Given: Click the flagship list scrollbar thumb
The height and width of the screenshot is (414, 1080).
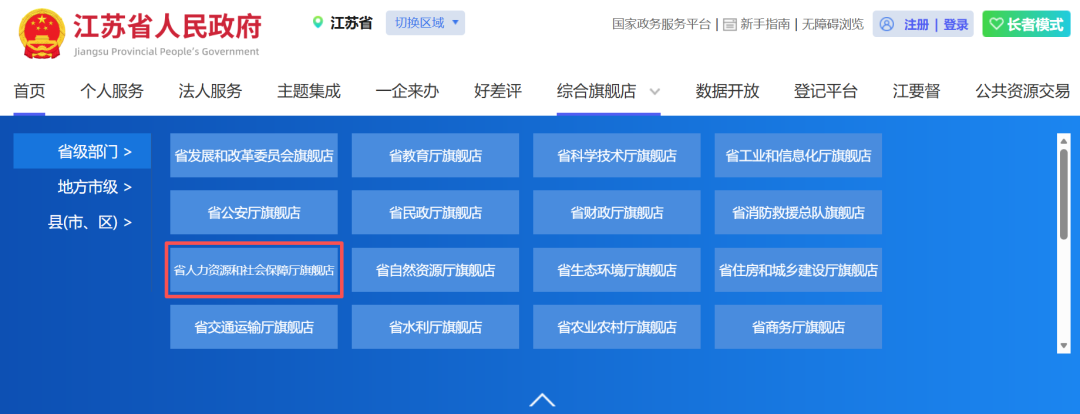Looking at the screenshot, I should point(1063,195).
